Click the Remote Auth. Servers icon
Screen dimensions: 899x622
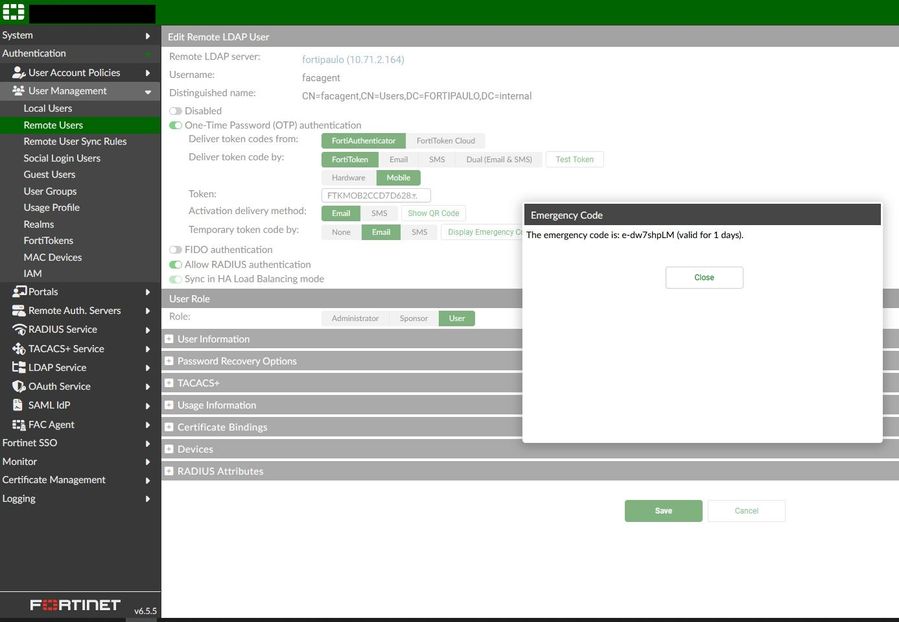(19, 310)
